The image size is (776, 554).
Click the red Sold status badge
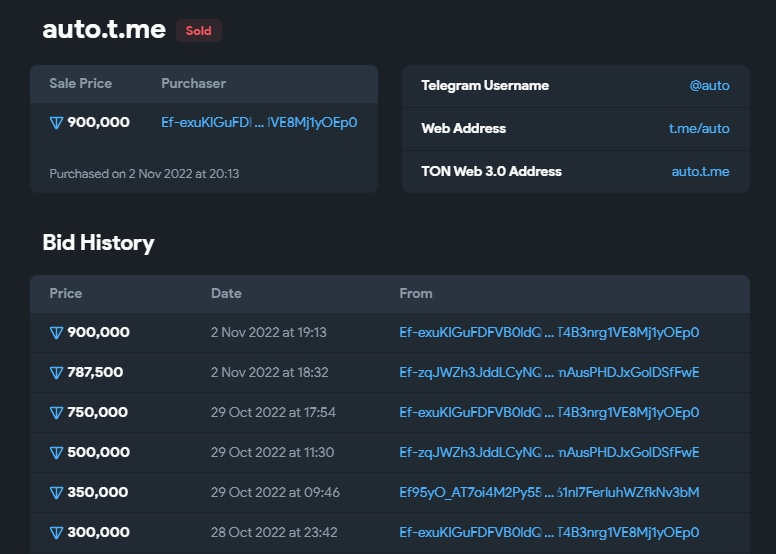pyautogui.click(x=198, y=31)
